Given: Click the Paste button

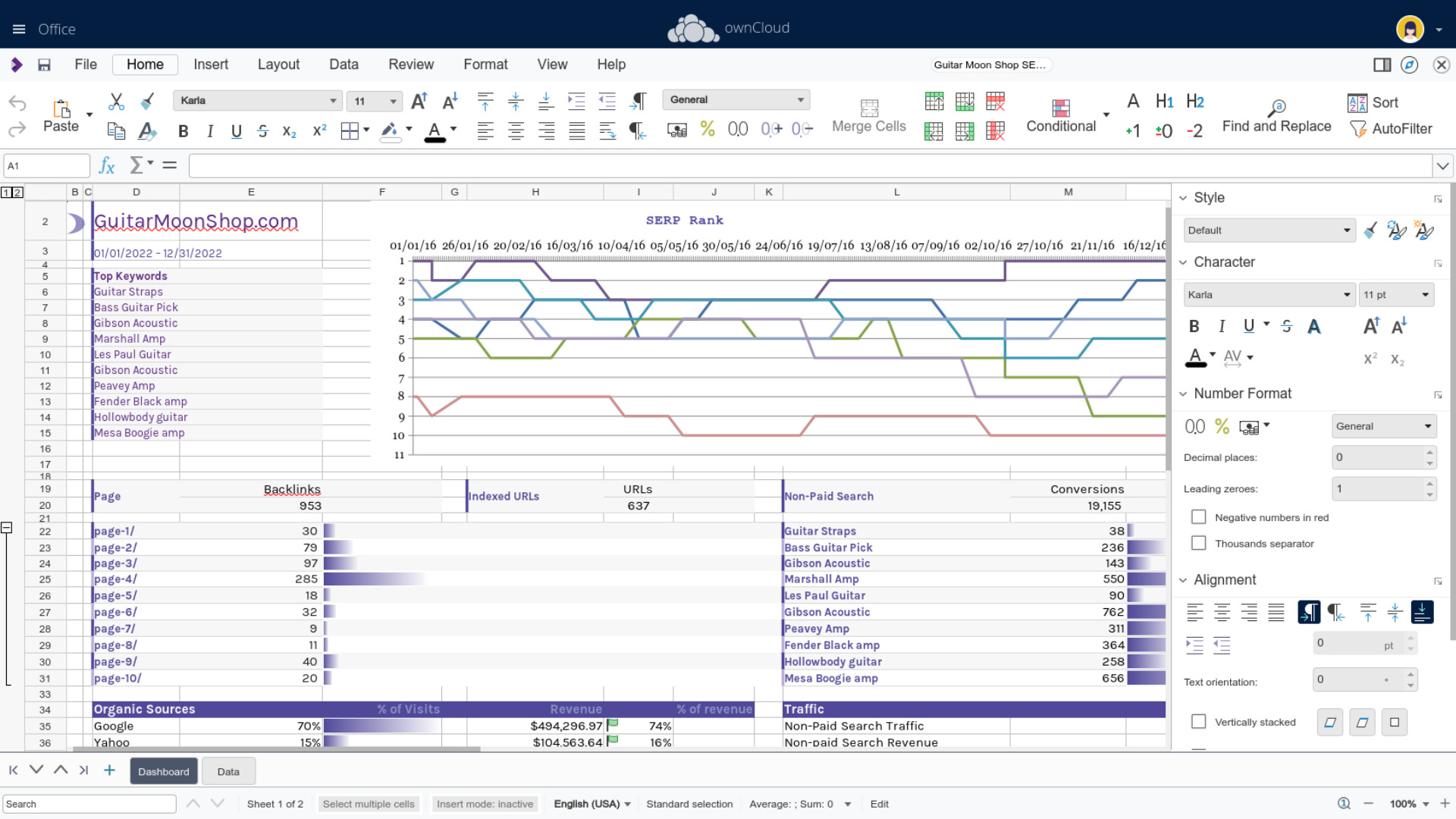Looking at the screenshot, I should (61, 116).
